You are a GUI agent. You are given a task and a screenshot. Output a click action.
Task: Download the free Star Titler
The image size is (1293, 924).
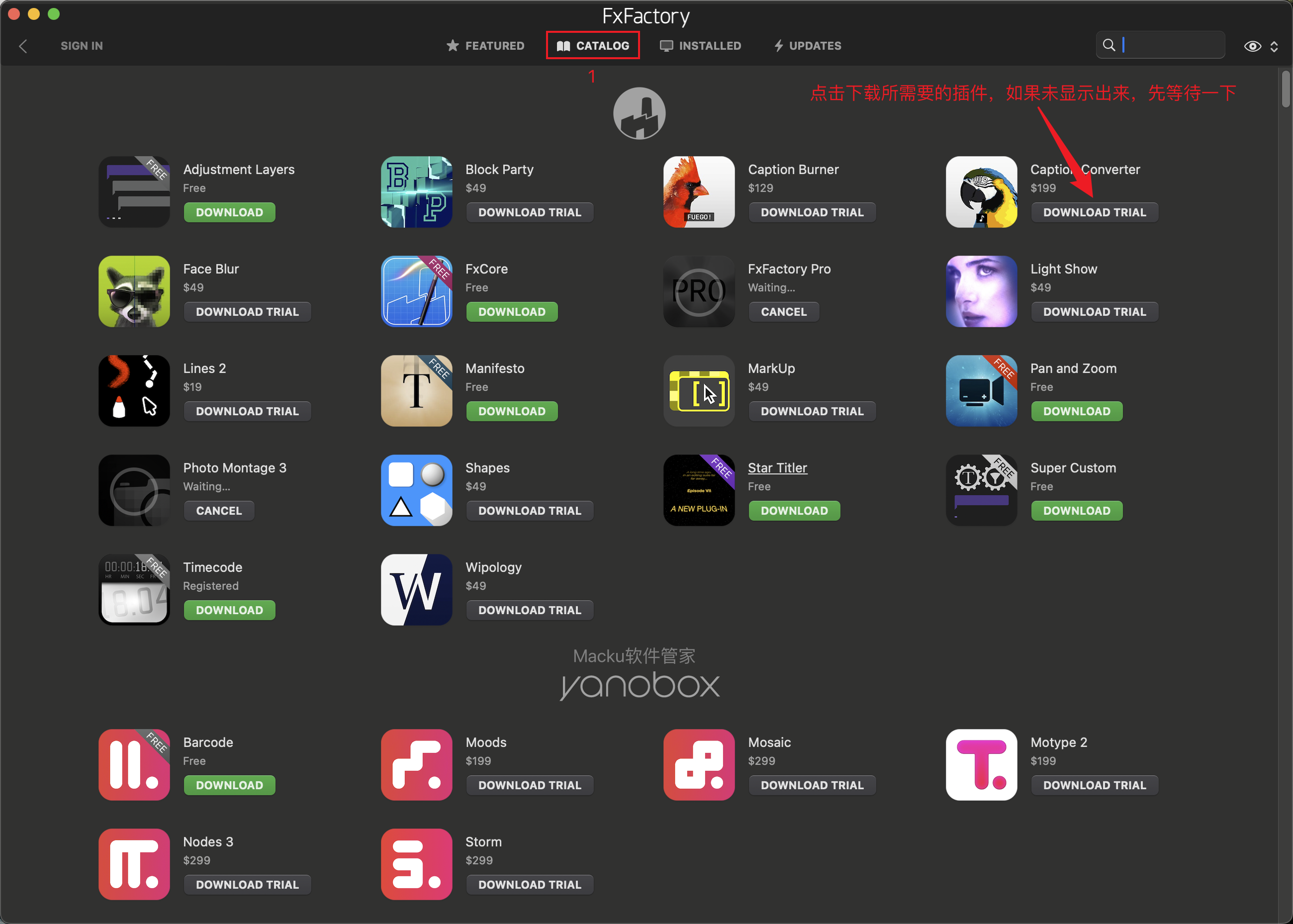(x=794, y=511)
